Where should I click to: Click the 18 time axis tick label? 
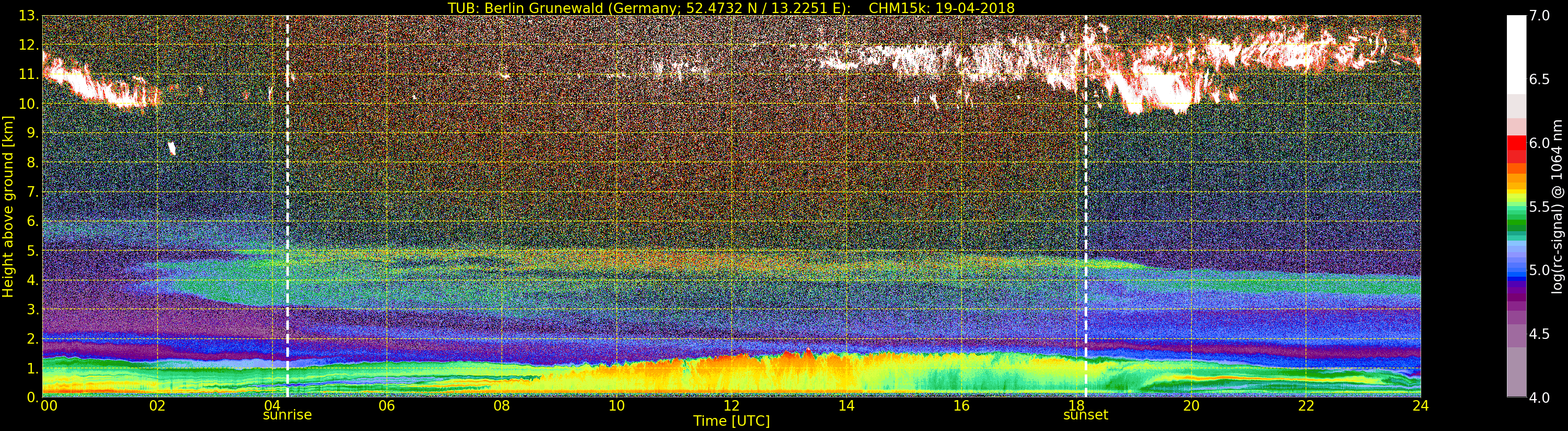tap(1076, 406)
